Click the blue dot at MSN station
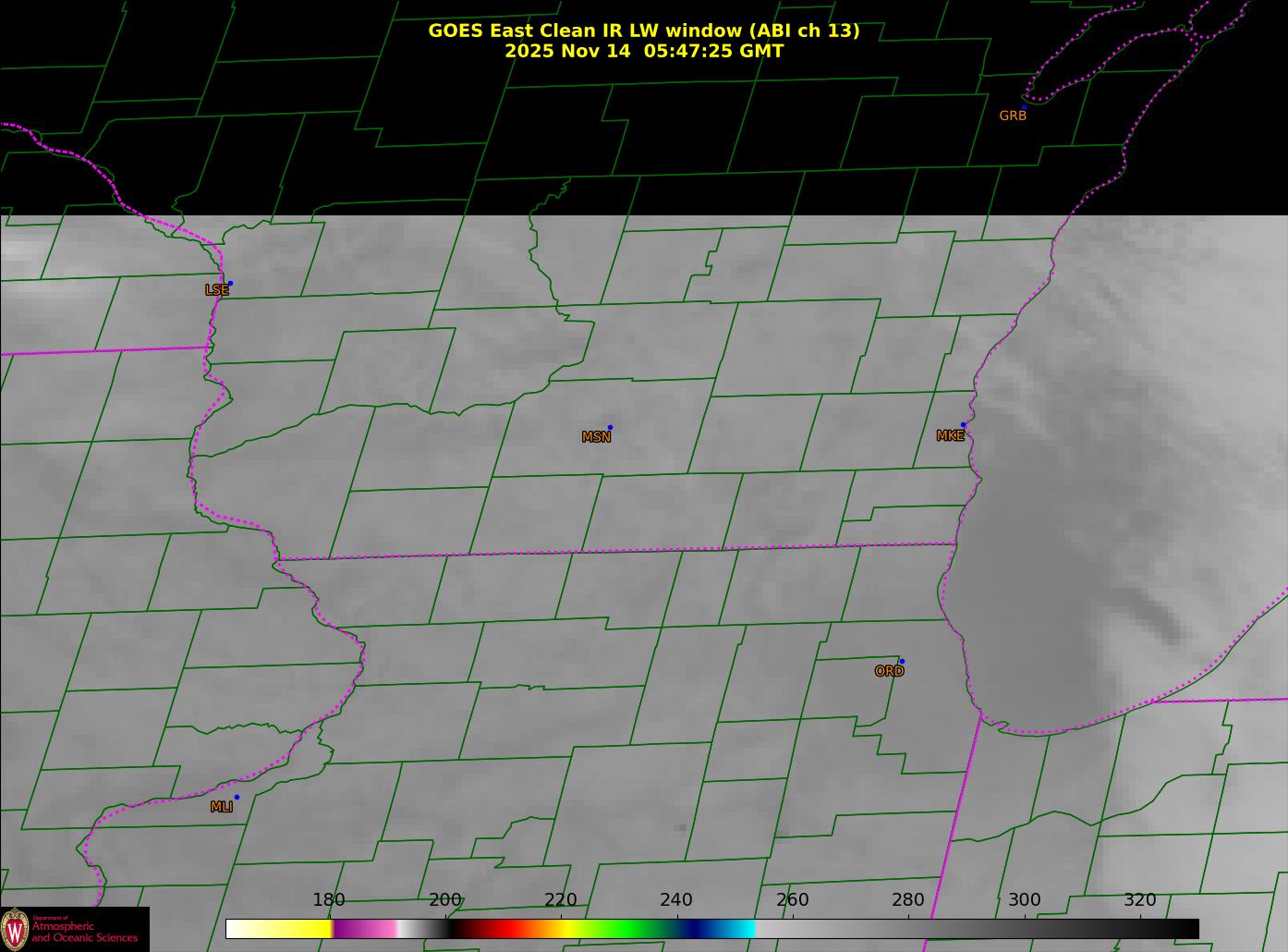1288x952 pixels. tap(610, 428)
